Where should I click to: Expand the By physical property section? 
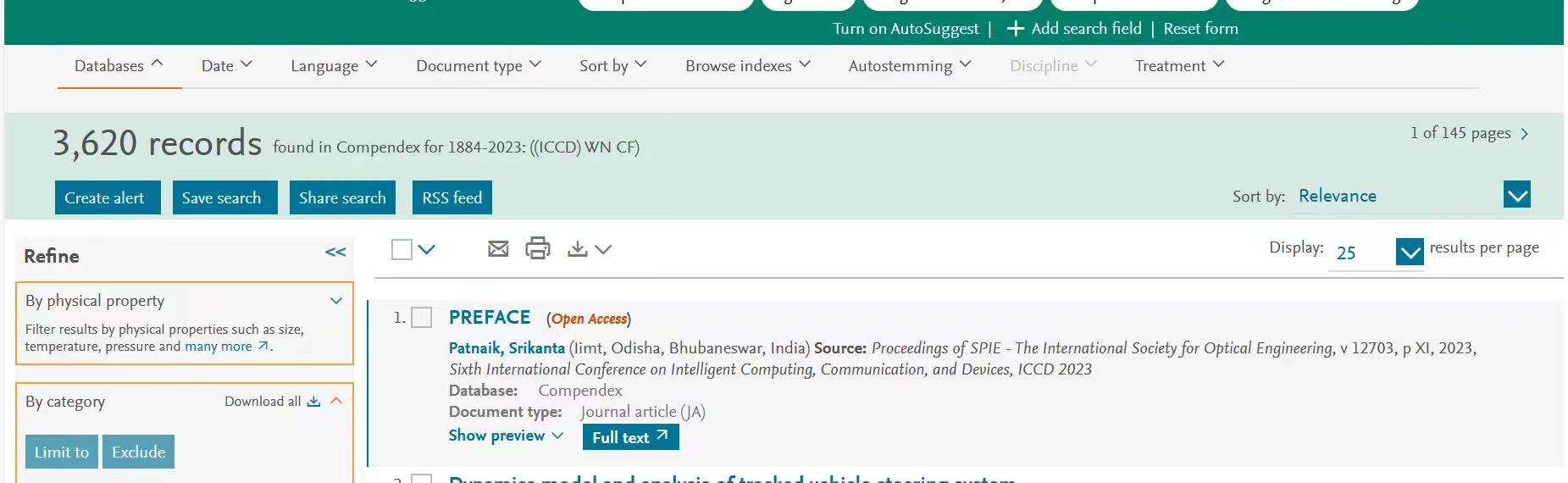coord(336,301)
